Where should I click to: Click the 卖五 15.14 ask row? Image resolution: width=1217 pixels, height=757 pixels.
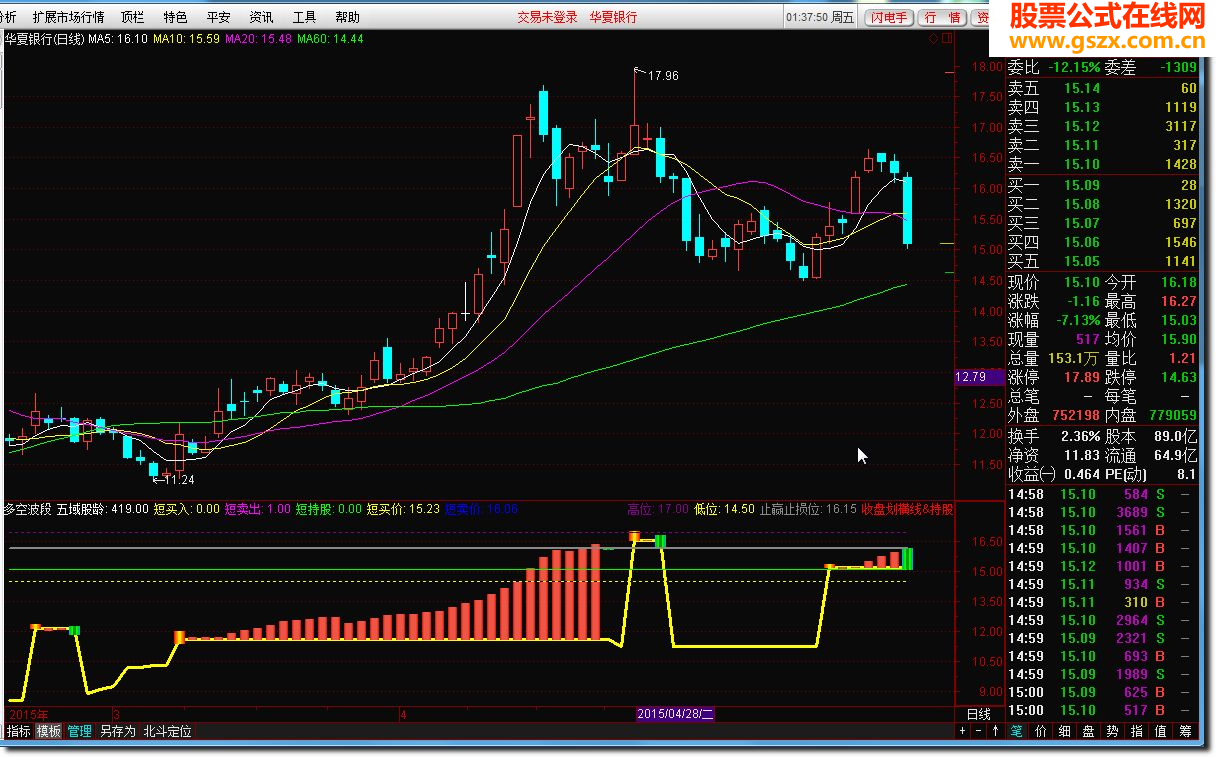click(1102, 88)
